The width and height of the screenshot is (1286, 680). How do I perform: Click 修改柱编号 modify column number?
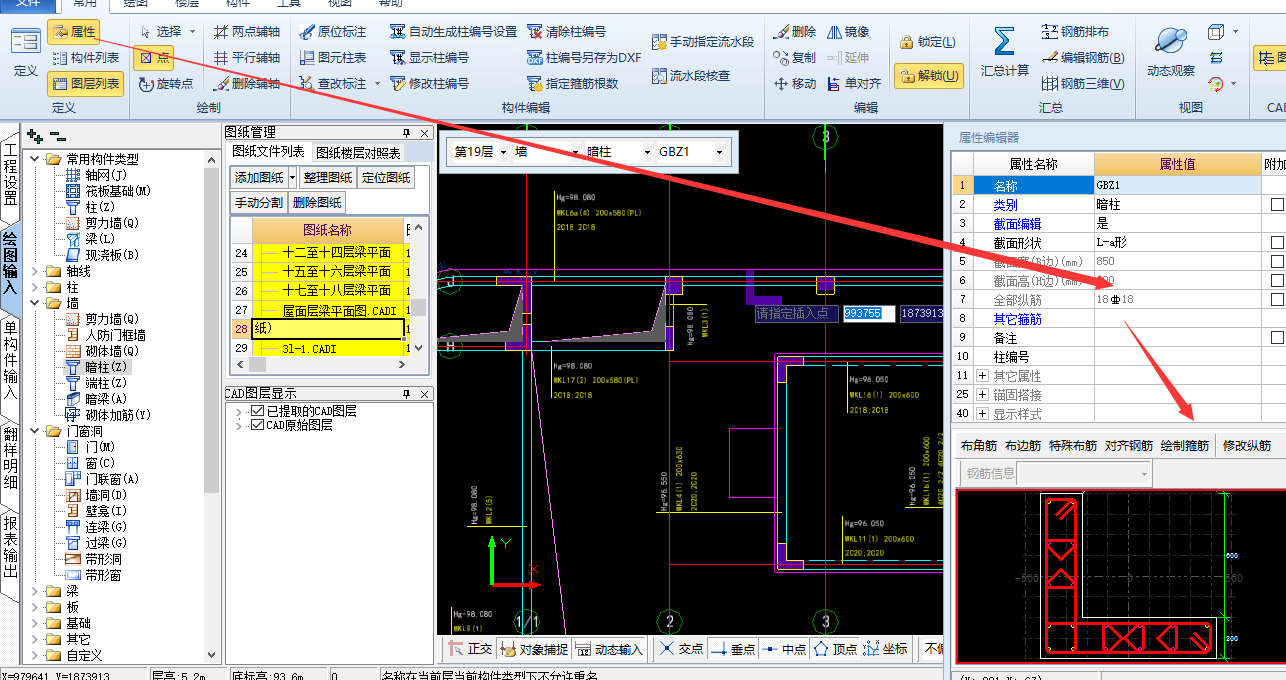click(x=430, y=84)
